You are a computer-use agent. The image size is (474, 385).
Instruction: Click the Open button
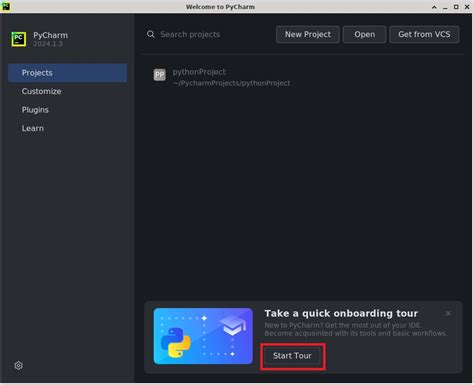[364, 34]
